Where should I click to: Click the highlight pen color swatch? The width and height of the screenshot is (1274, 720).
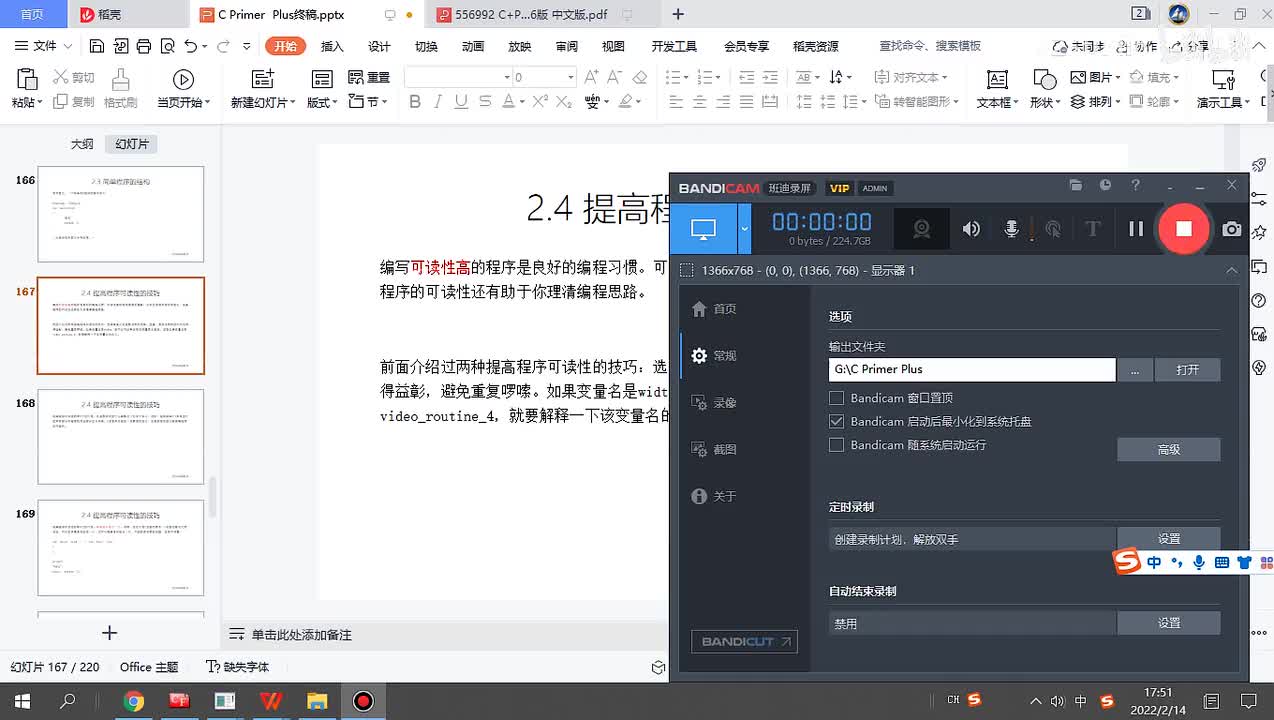click(x=626, y=101)
